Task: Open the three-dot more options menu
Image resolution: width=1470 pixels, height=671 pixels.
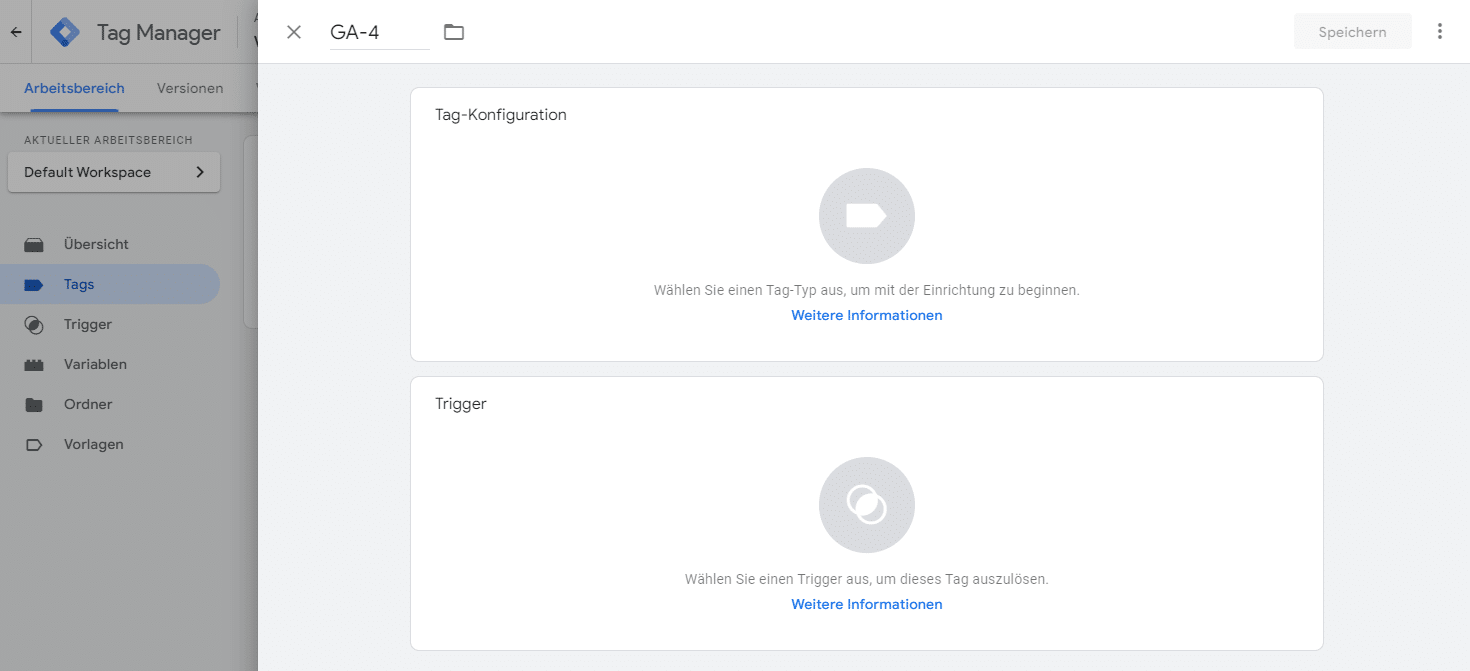Action: pyautogui.click(x=1440, y=32)
